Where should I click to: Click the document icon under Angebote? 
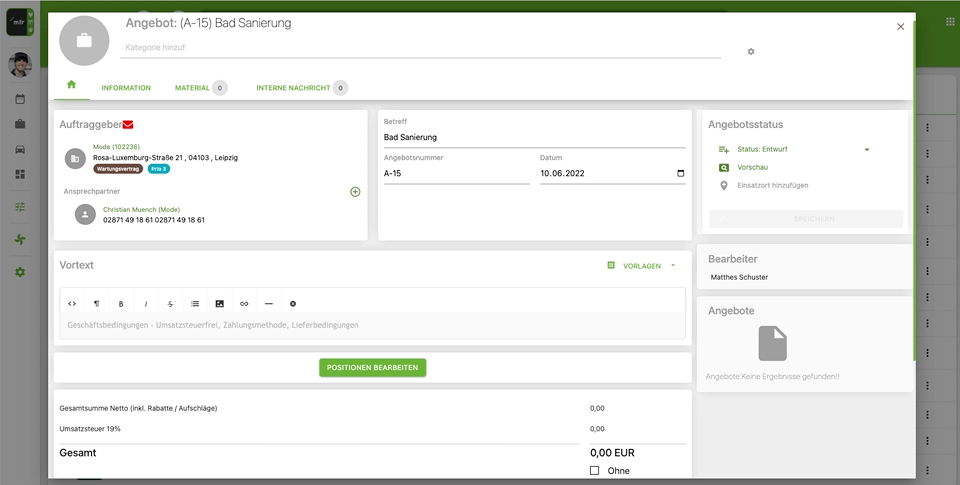[772, 344]
